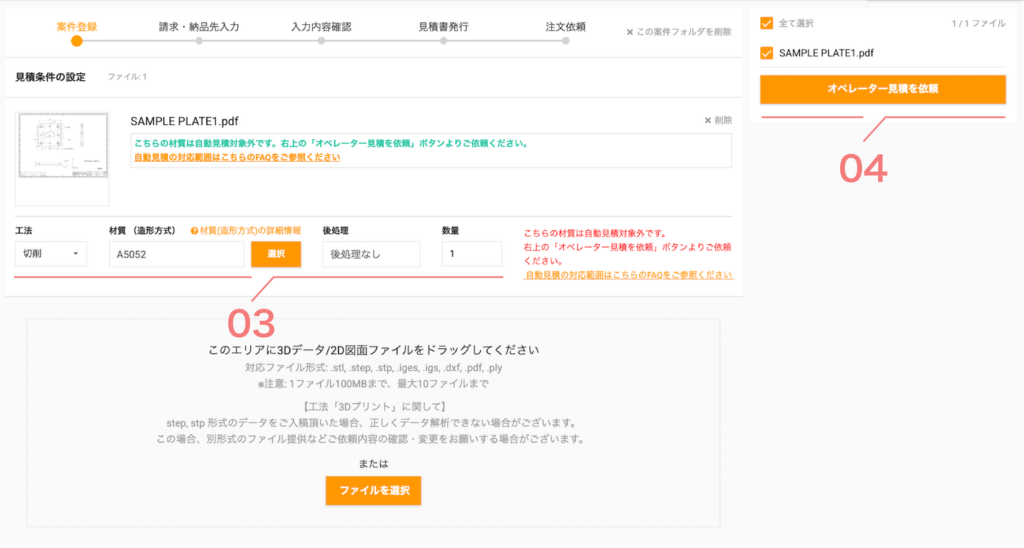The width and height of the screenshot is (1024, 548).
Task: Click the オペレーター見積を依頼 button
Action: [x=882, y=89]
